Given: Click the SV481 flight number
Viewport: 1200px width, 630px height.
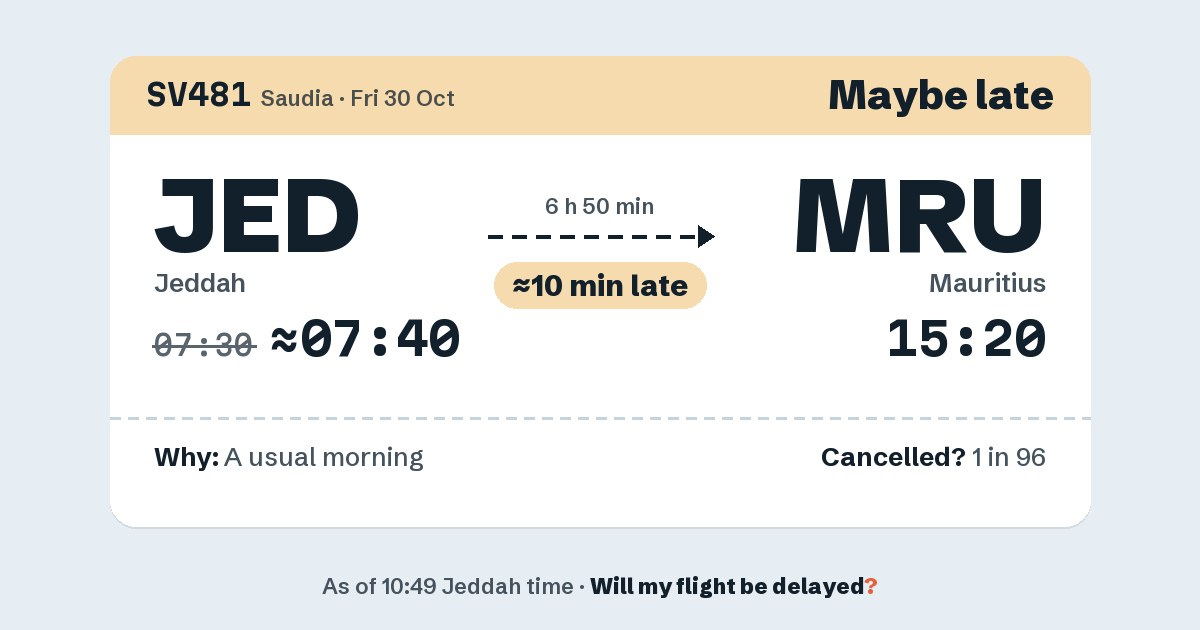Looking at the screenshot, I should [x=198, y=95].
